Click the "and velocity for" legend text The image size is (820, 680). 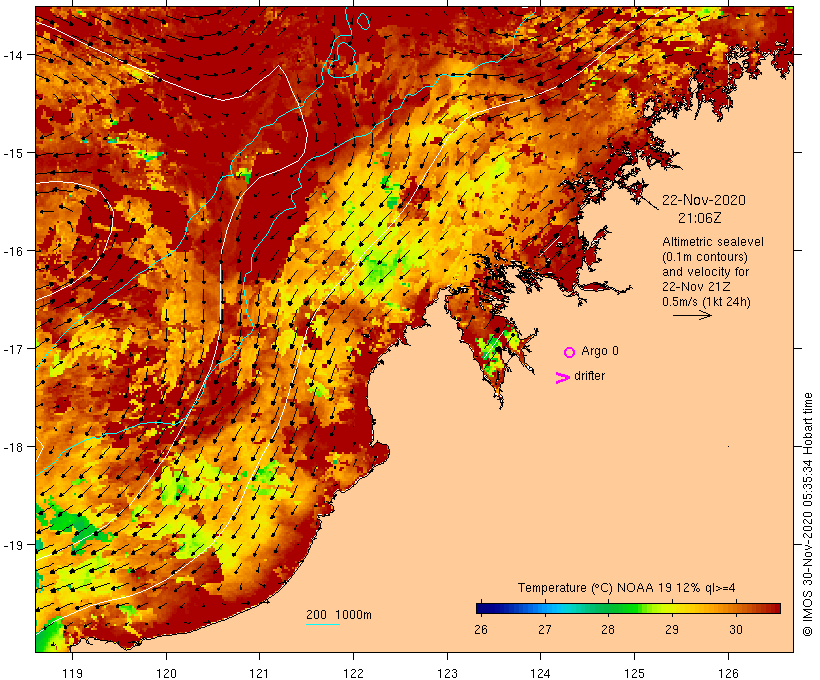(705, 272)
